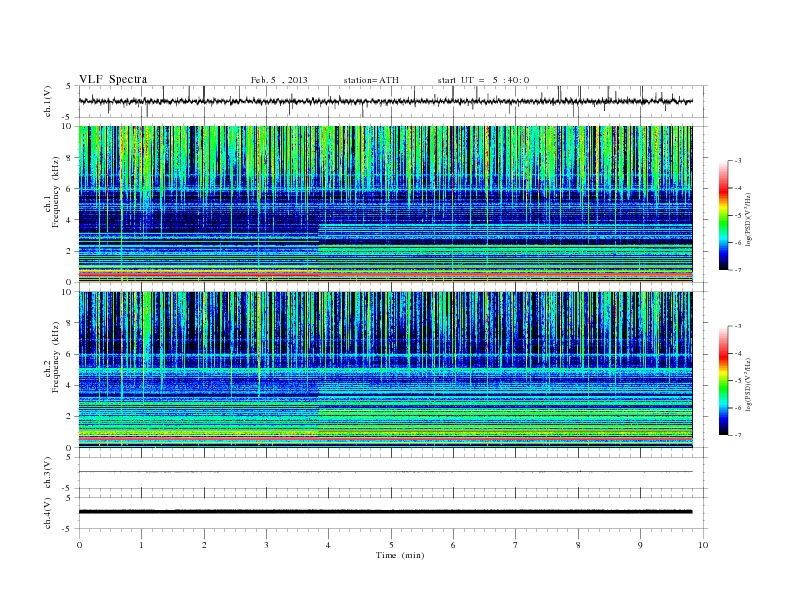Click the 'Time (min)' axis title
Screen dimensions: 792x612
point(400,555)
